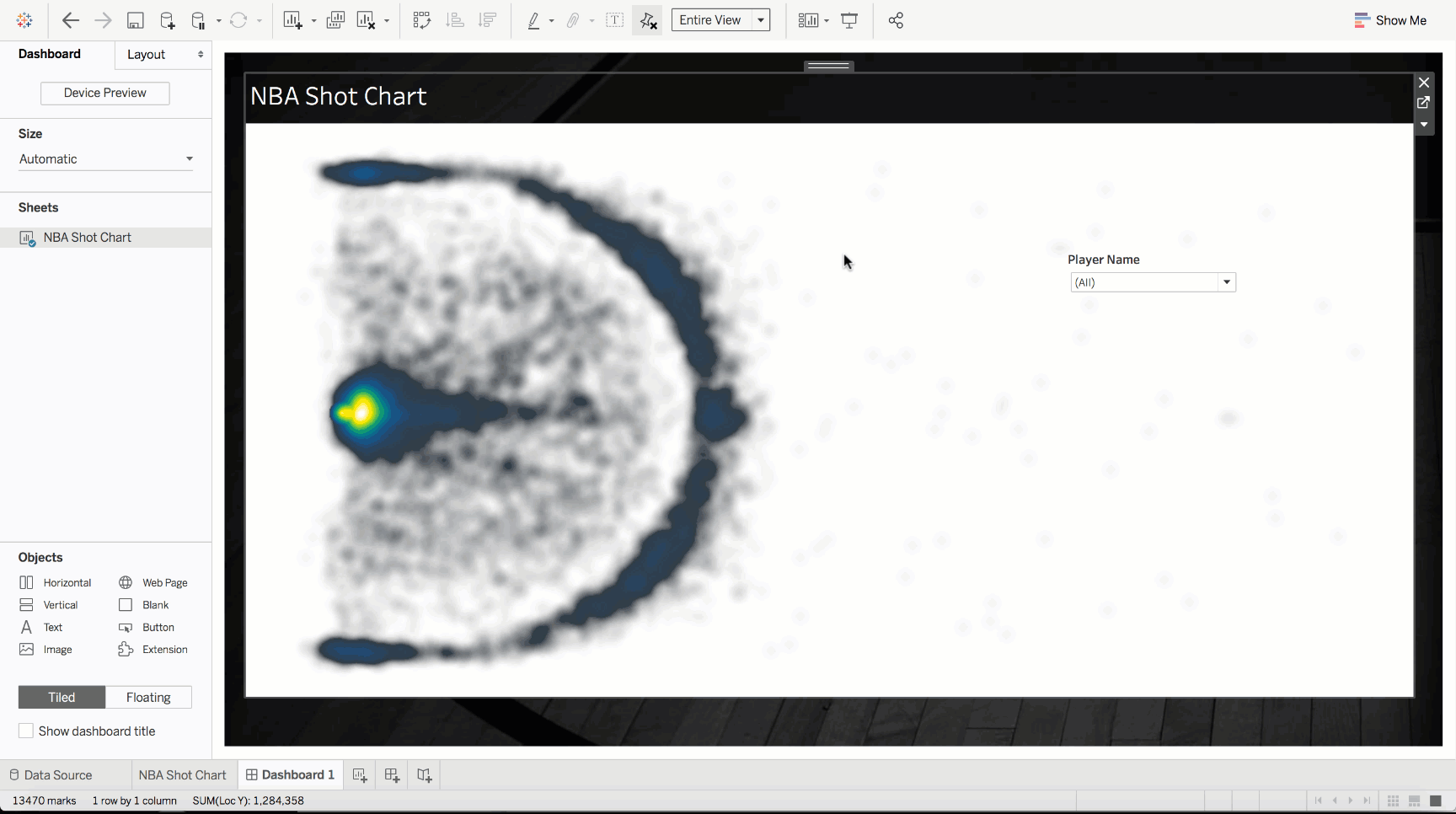The height and width of the screenshot is (814, 1456).
Task: Add a new dashboard tab
Action: point(392,775)
